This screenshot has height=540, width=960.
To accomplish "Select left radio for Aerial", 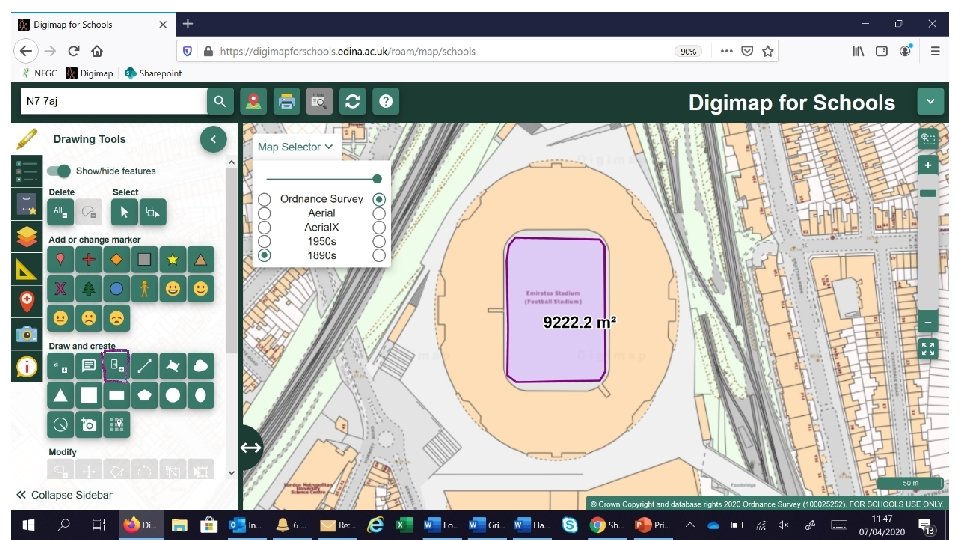I will pyautogui.click(x=264, y=213).
